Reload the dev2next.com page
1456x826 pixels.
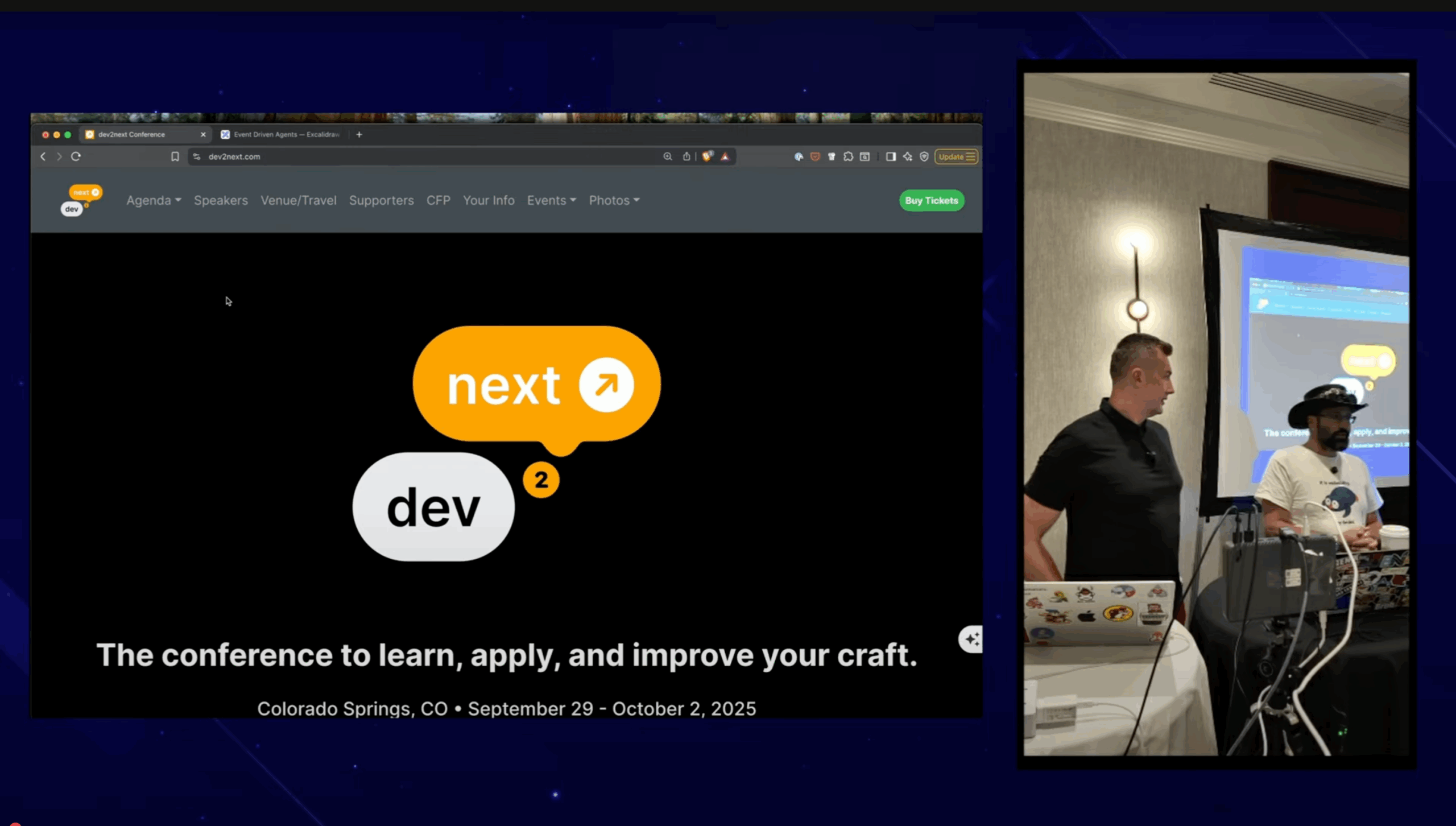[x=76, y=156]
